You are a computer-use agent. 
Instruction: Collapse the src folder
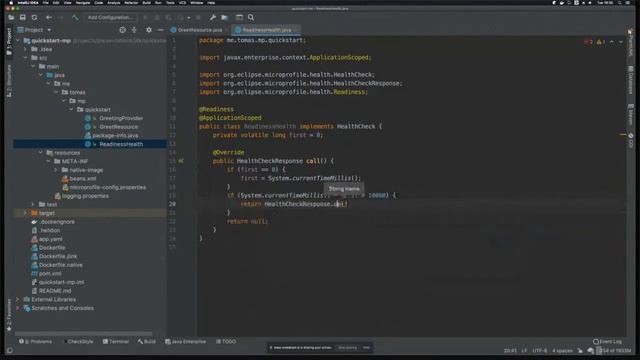click(25, 58)
